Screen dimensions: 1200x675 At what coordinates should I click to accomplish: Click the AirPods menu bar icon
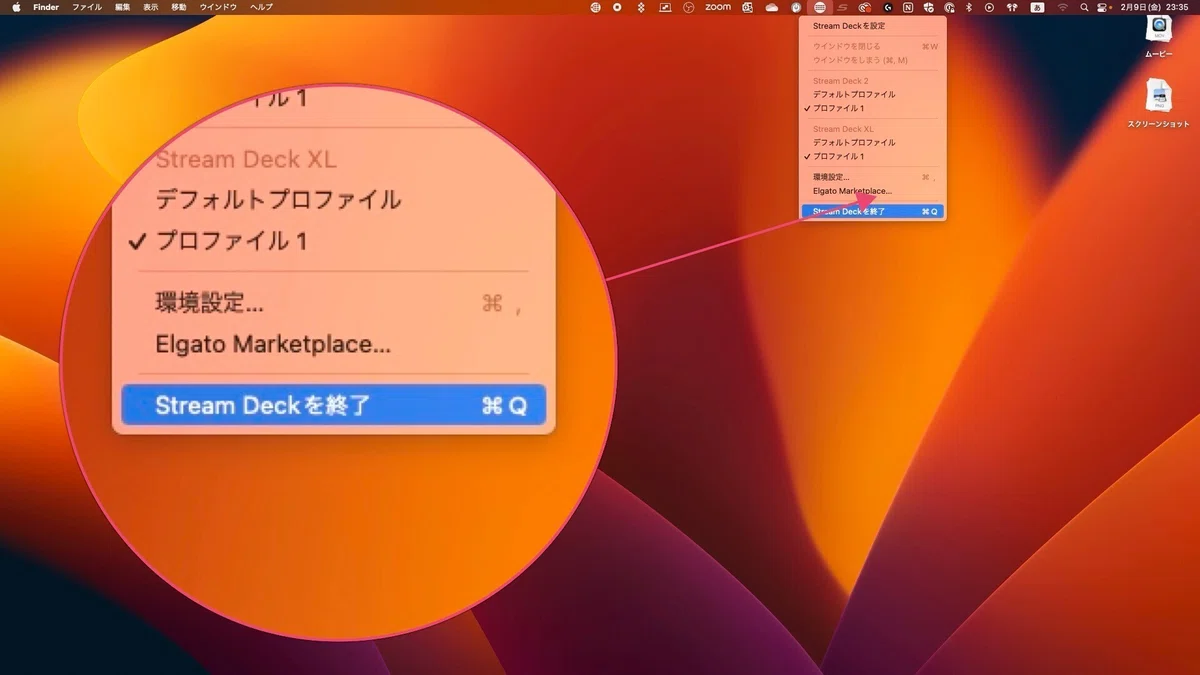tap(1011, 7)
